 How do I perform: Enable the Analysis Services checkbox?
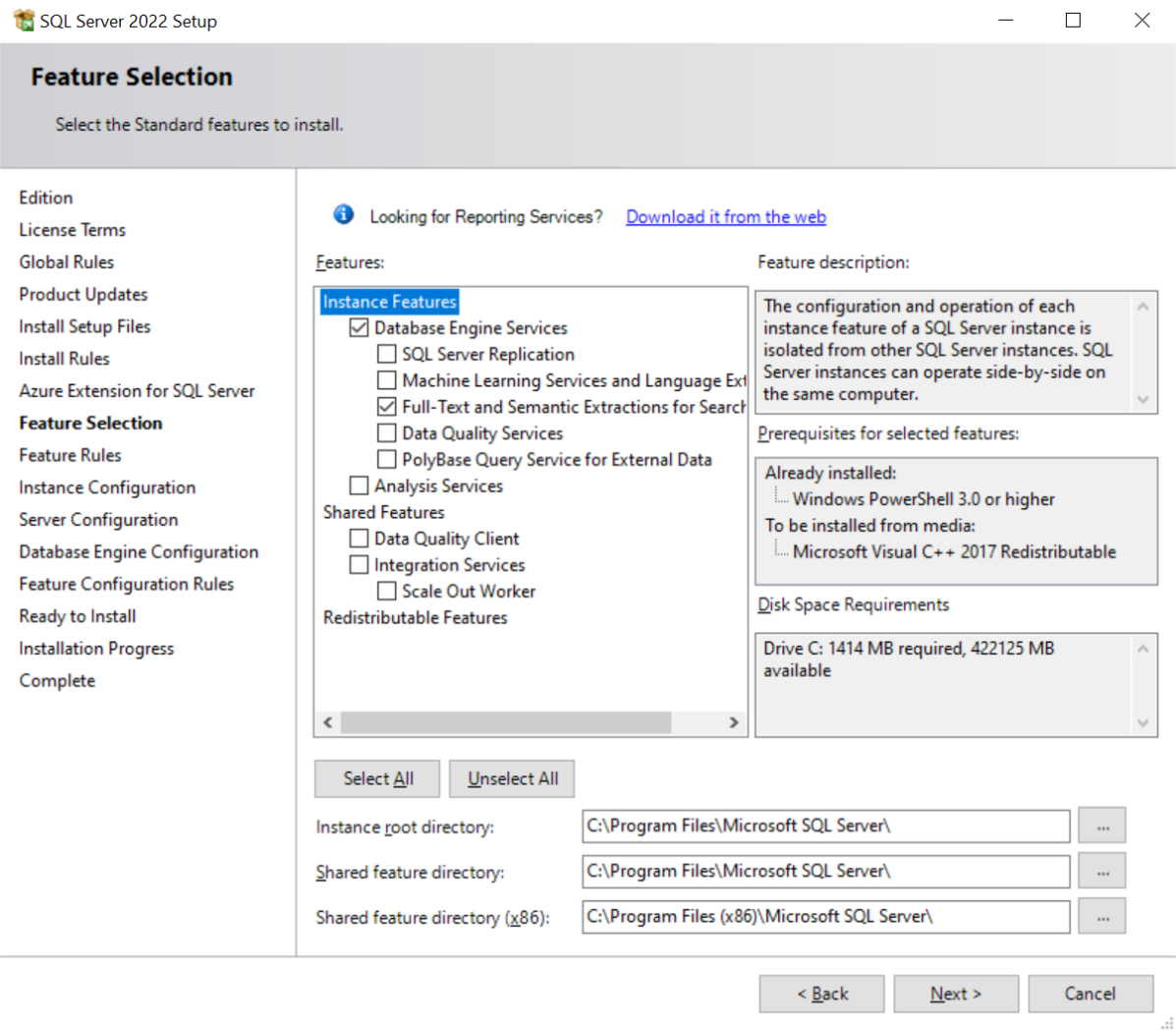point(359,486)
